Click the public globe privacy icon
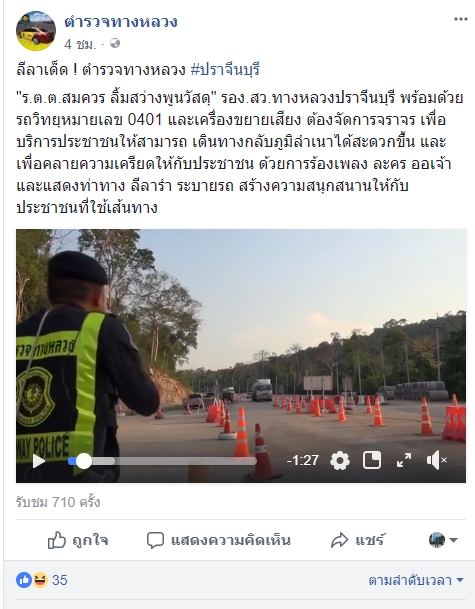 point(115,43)
